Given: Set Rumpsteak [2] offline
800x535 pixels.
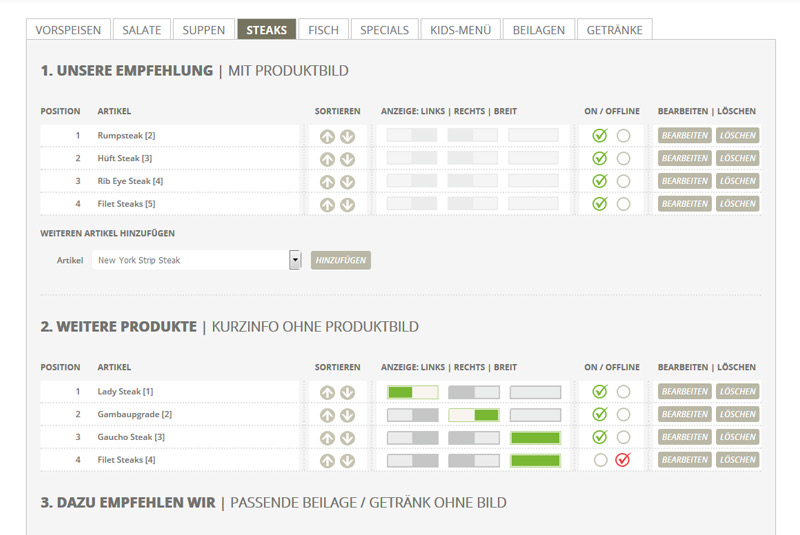Looking at the screenshot, I should click(623, 136).
